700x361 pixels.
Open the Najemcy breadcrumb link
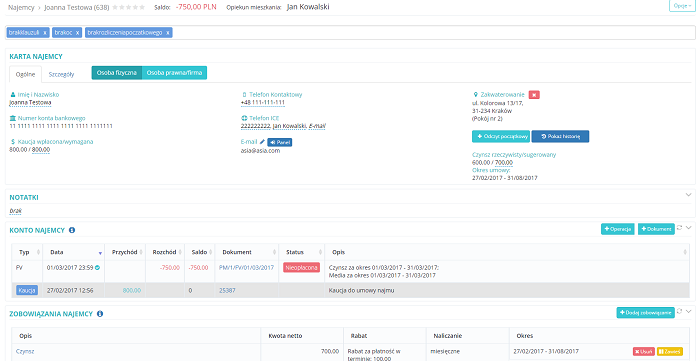21,8
